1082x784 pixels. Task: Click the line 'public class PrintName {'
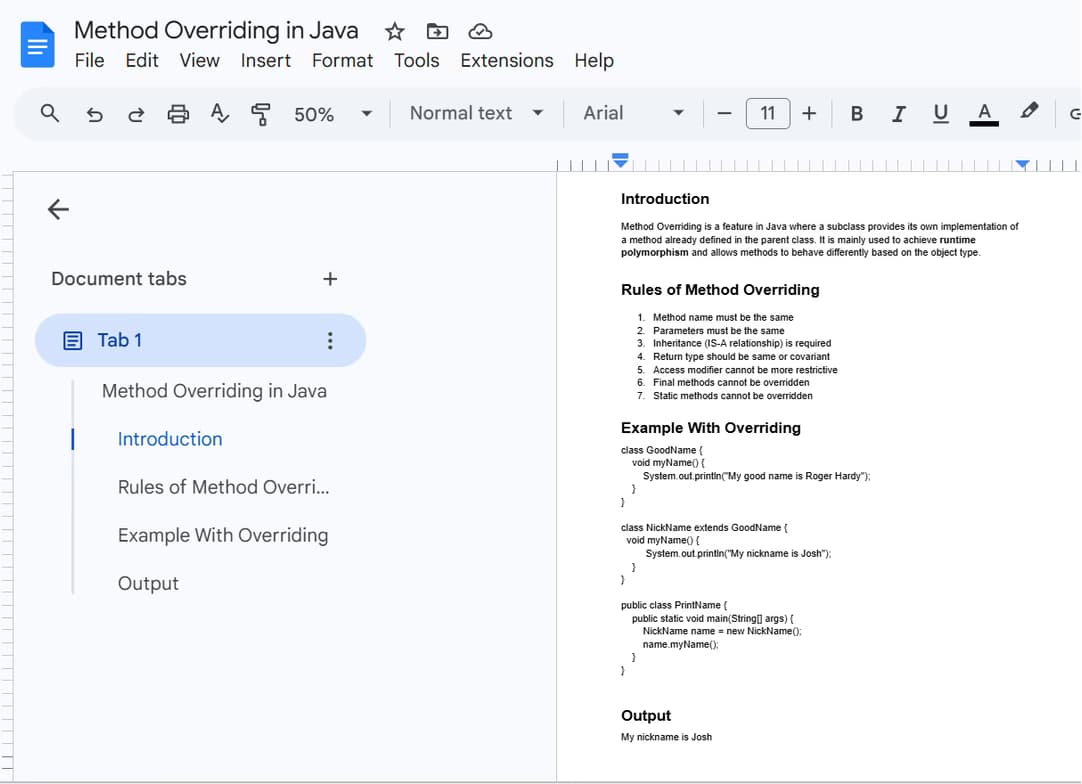[x=673, y=605]
